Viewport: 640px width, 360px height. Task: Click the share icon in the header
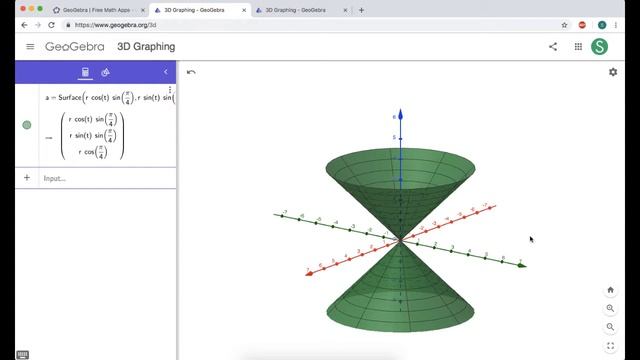(x=553, y=47)
